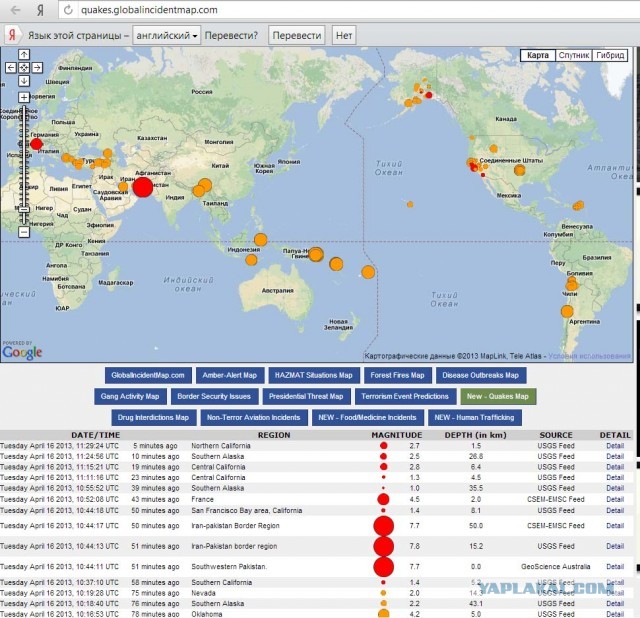Pan map up with the arrow
This screenshot has height=618, width=640.
tap(24, 54)
